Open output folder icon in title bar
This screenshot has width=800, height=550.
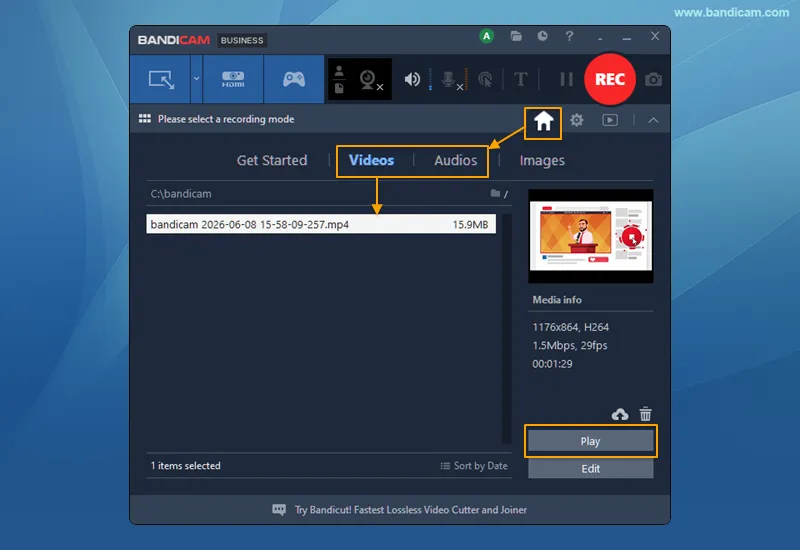pyautogui.click(x=516, y=36)
